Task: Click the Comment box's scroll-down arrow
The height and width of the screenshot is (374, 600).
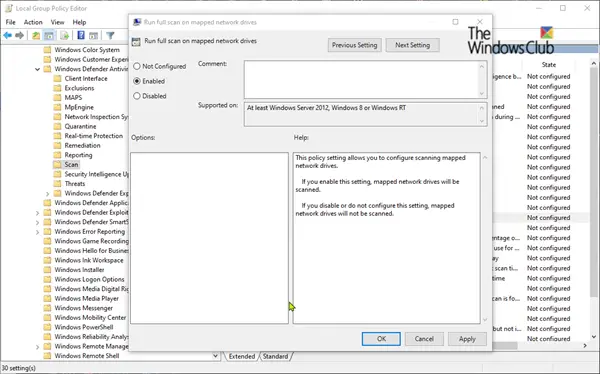Action: [482, 94]
